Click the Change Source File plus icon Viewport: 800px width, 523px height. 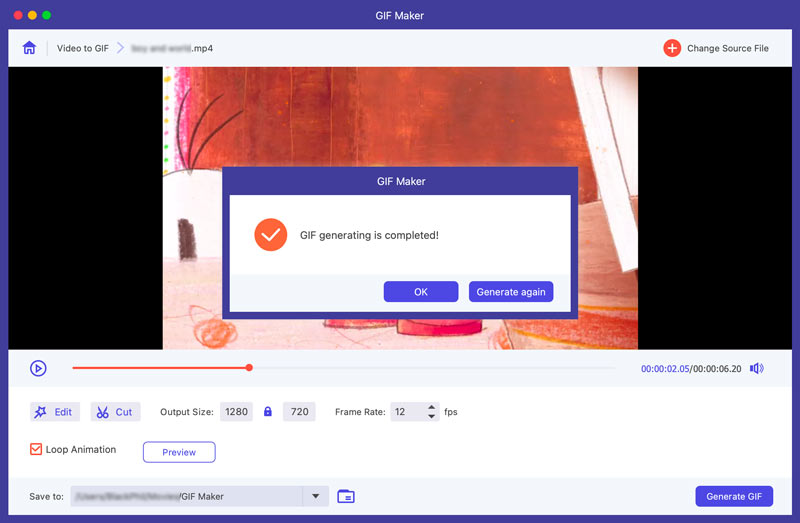pyautogui.click(x=672, y=48)
